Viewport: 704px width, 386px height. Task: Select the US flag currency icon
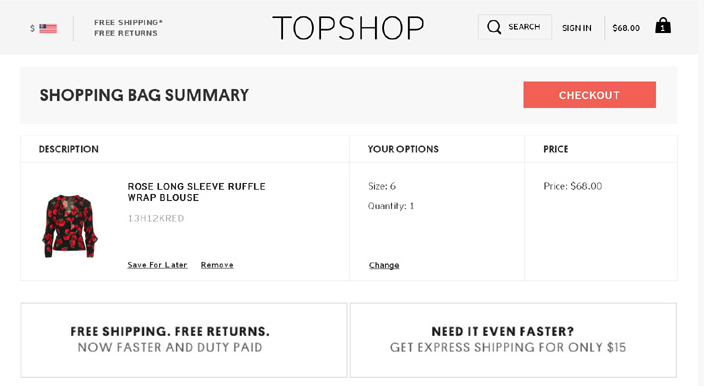48,28
